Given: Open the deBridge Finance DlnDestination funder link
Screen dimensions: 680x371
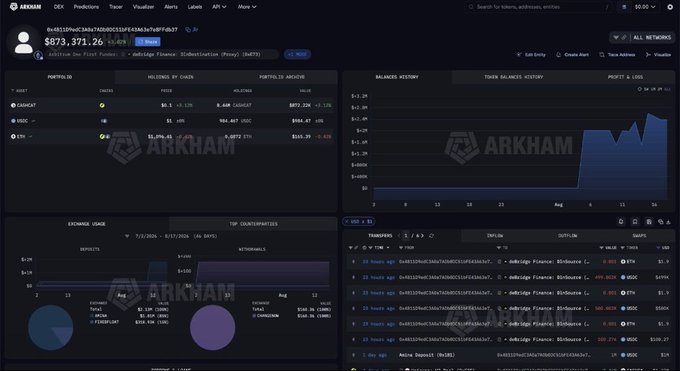Looking at the screenshot, I should coord(196,54).
